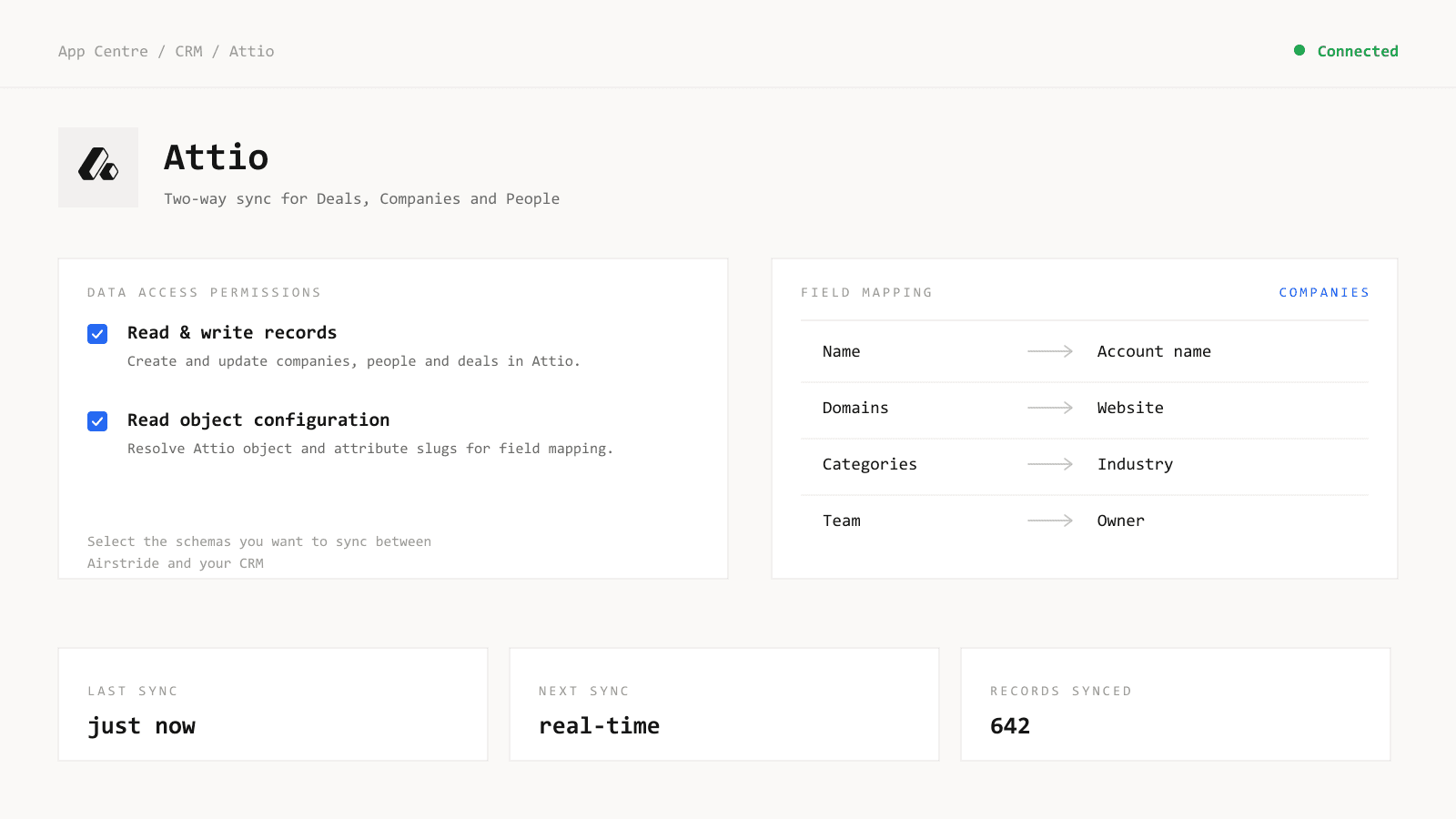Go to App Centre breadcrumb
1456x819 pixels.
[x=103, y=51]
